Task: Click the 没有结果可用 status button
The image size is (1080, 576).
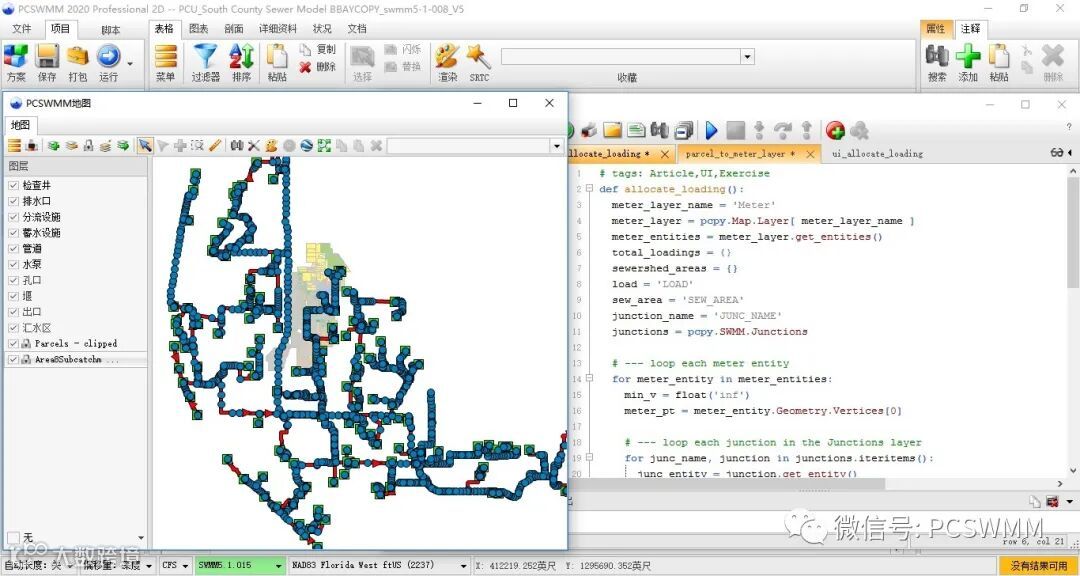Action: (1038, 566)
